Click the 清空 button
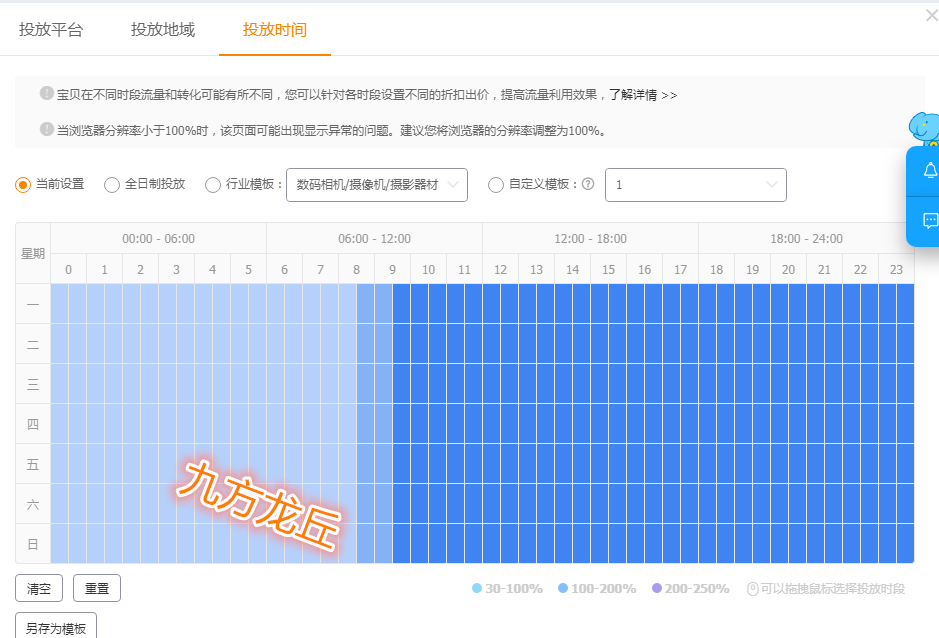 (39, 588)
